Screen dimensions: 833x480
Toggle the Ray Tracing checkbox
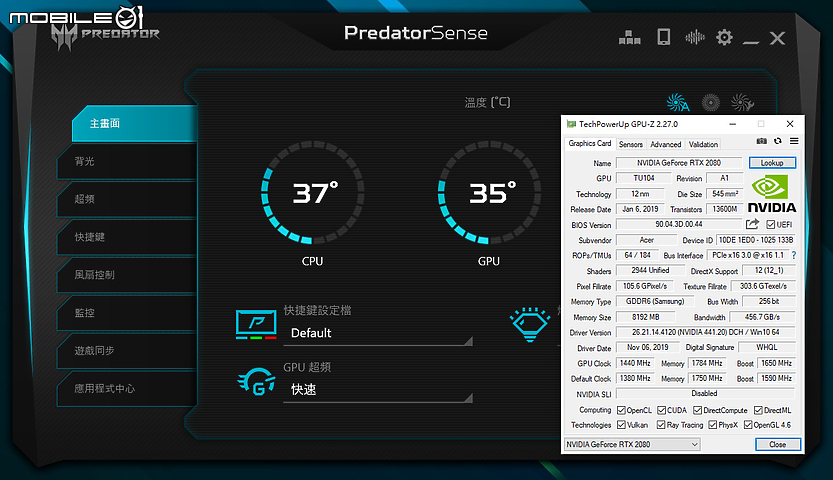click(661, 425)
